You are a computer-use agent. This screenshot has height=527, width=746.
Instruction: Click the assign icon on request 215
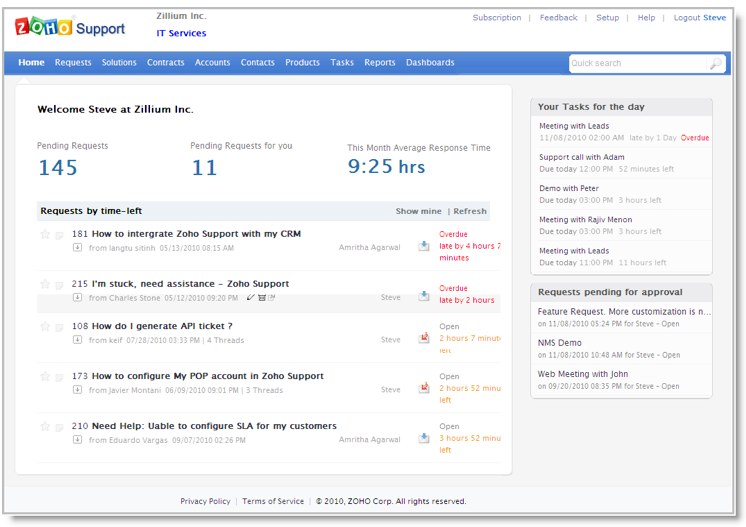(x=261, y=298)
